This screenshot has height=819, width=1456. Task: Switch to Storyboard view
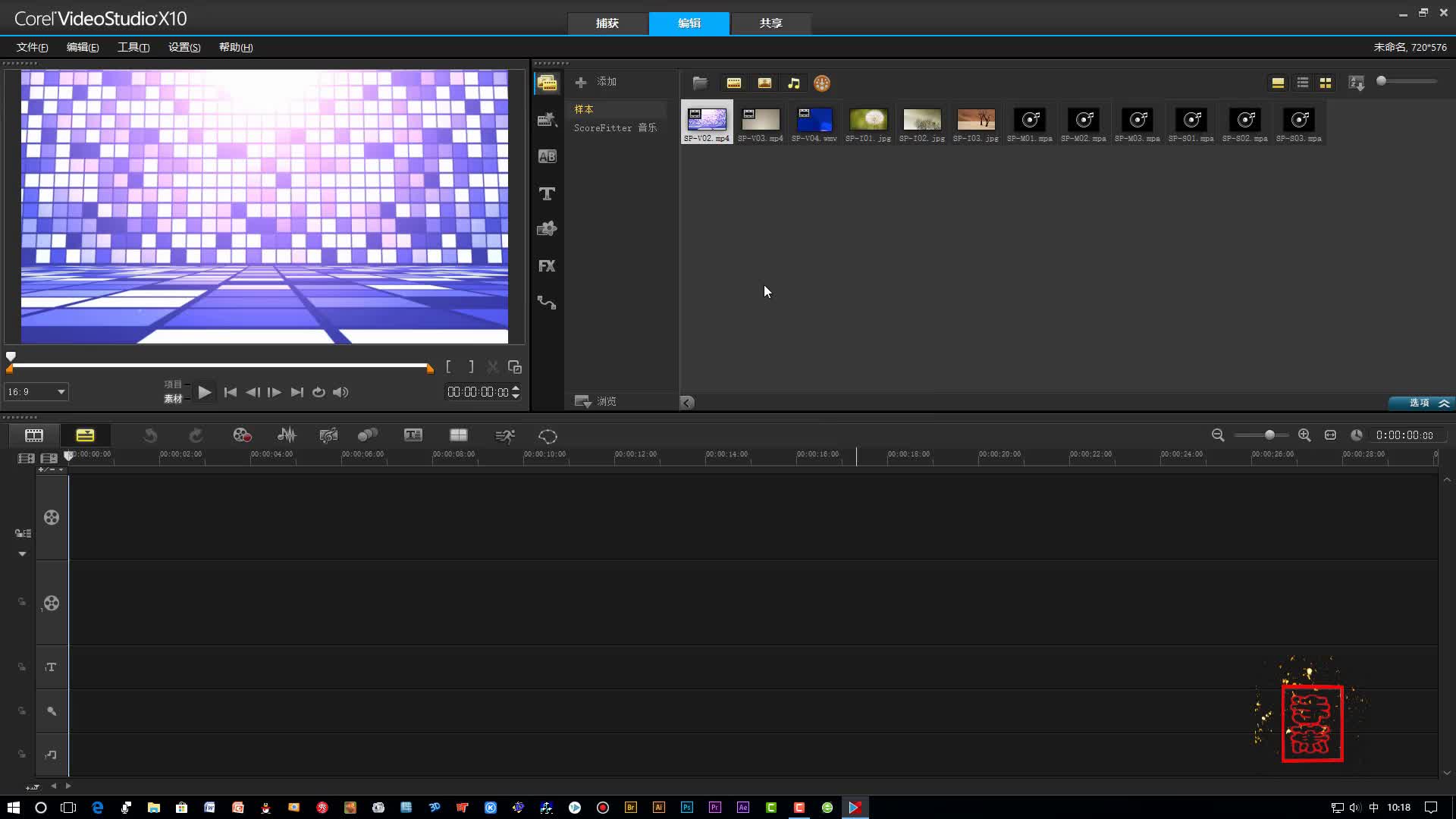click(34, 435)
